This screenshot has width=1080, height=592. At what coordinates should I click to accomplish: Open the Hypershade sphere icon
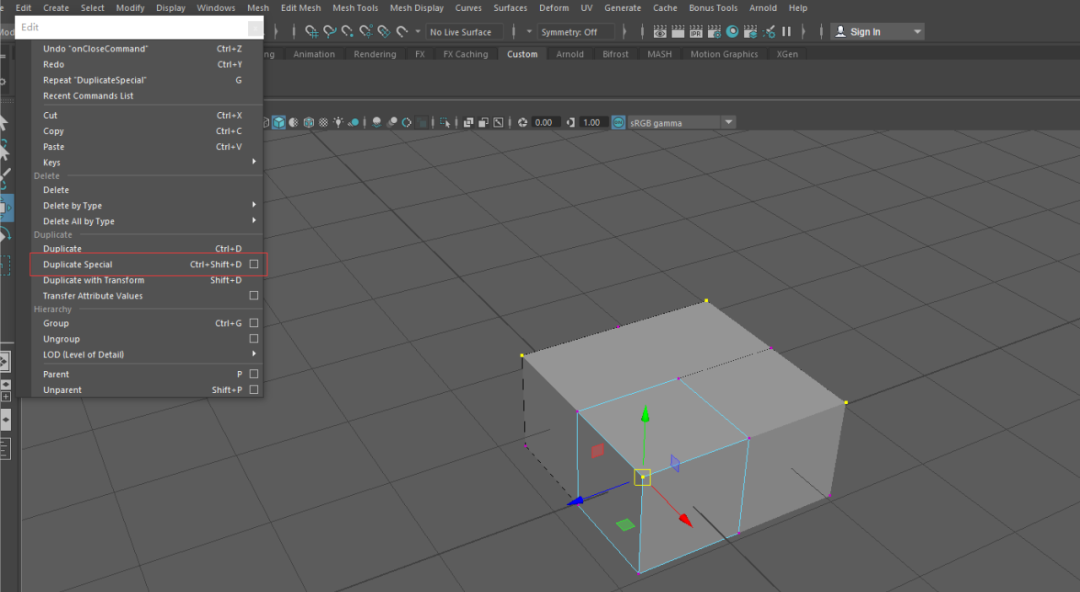[732, 32]
